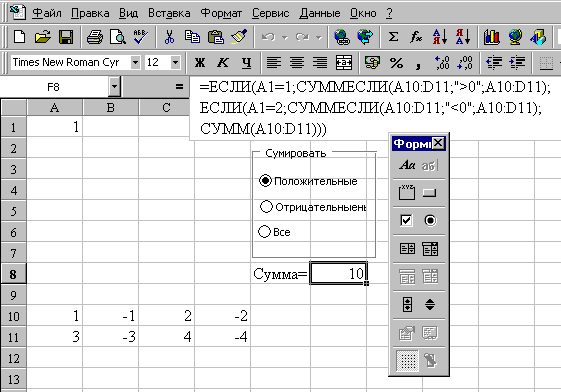This screenshot has height=392, width=561.
Task: Select the Все radio button
Action: tap(264, 231)
